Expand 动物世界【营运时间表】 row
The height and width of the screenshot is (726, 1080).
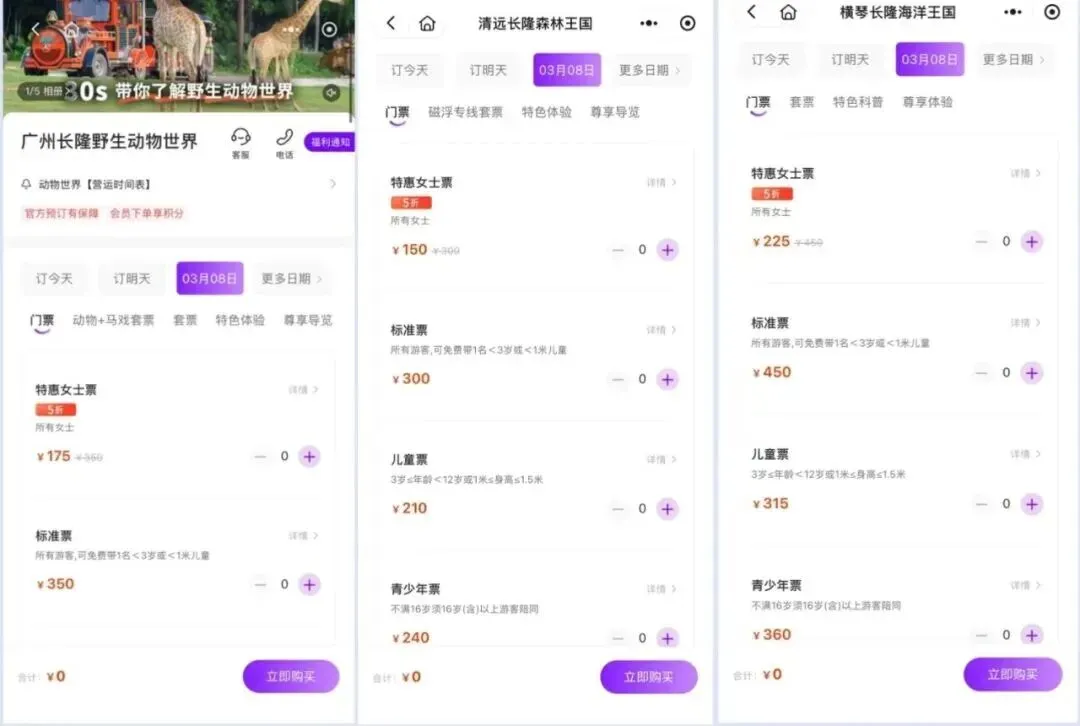(x=178, y=184)
